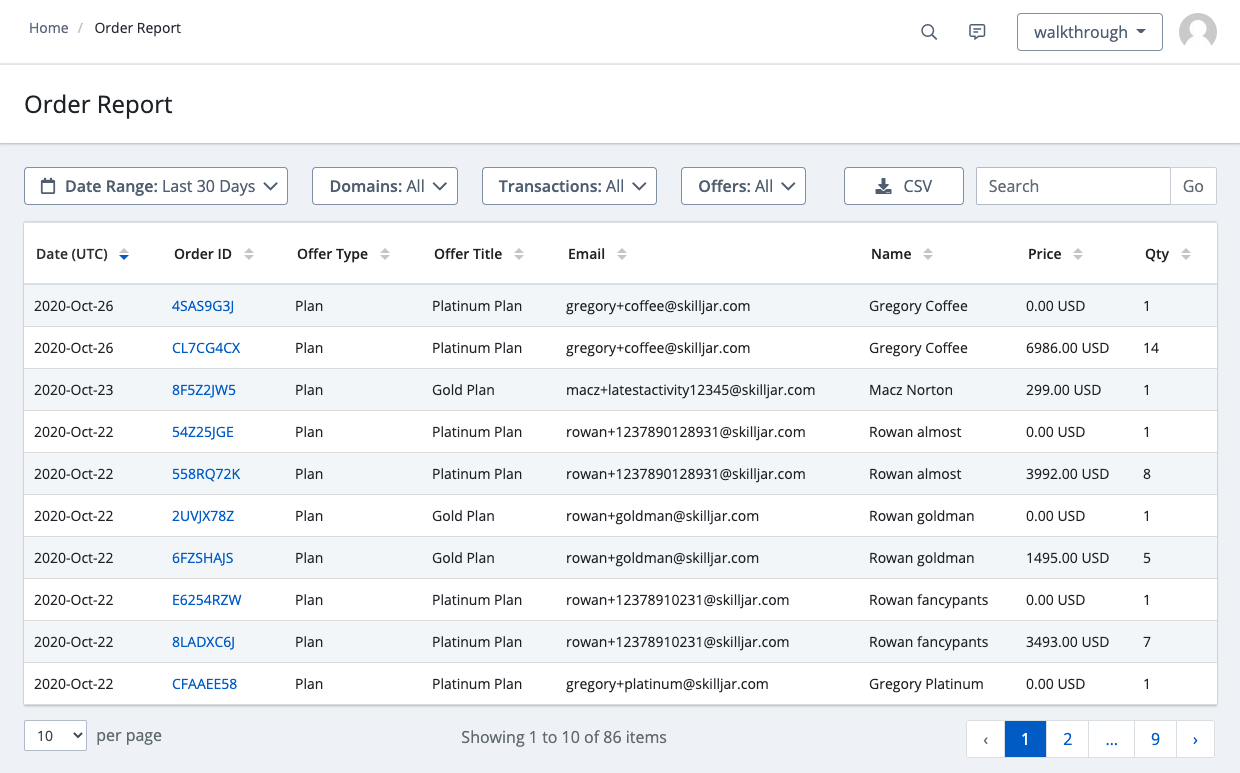The image size is (1240, 773).
Task: Sort by Date (UTC) column arrows
Action: 124,255
